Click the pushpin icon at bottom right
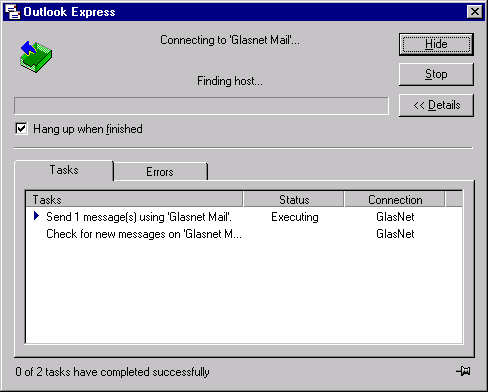 (x=463, y=371)
